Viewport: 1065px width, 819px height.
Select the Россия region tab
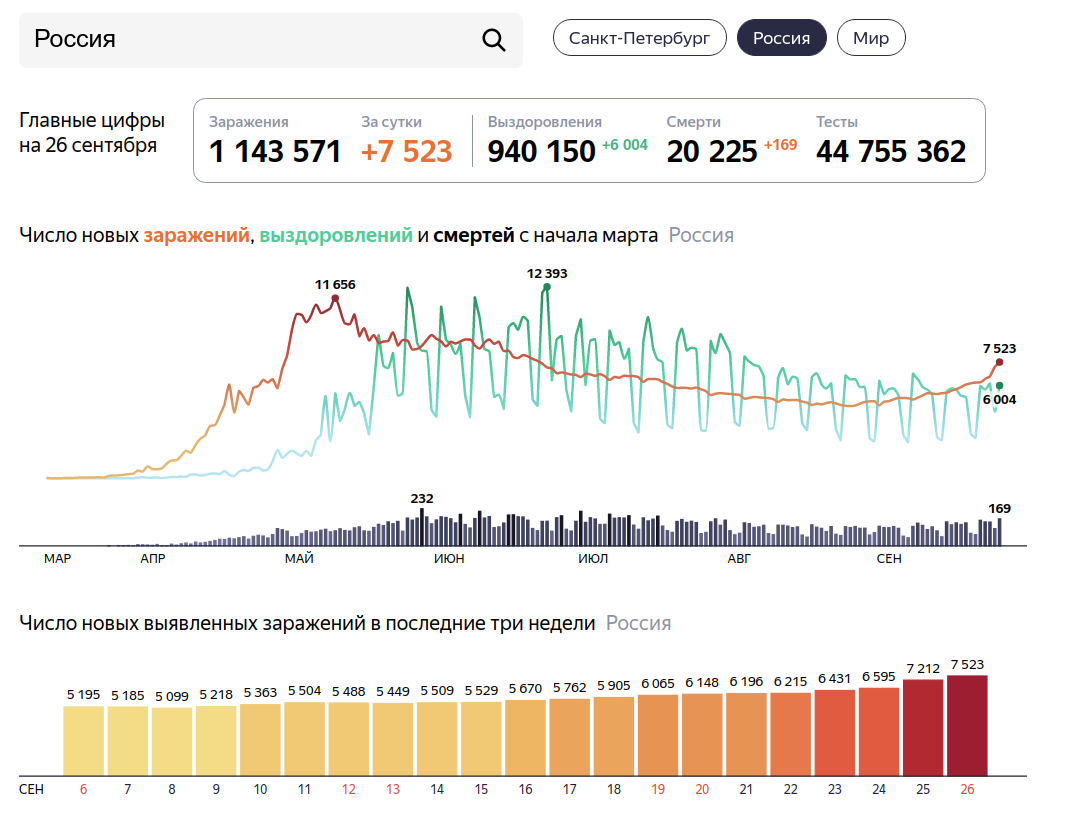pos(781,39)
